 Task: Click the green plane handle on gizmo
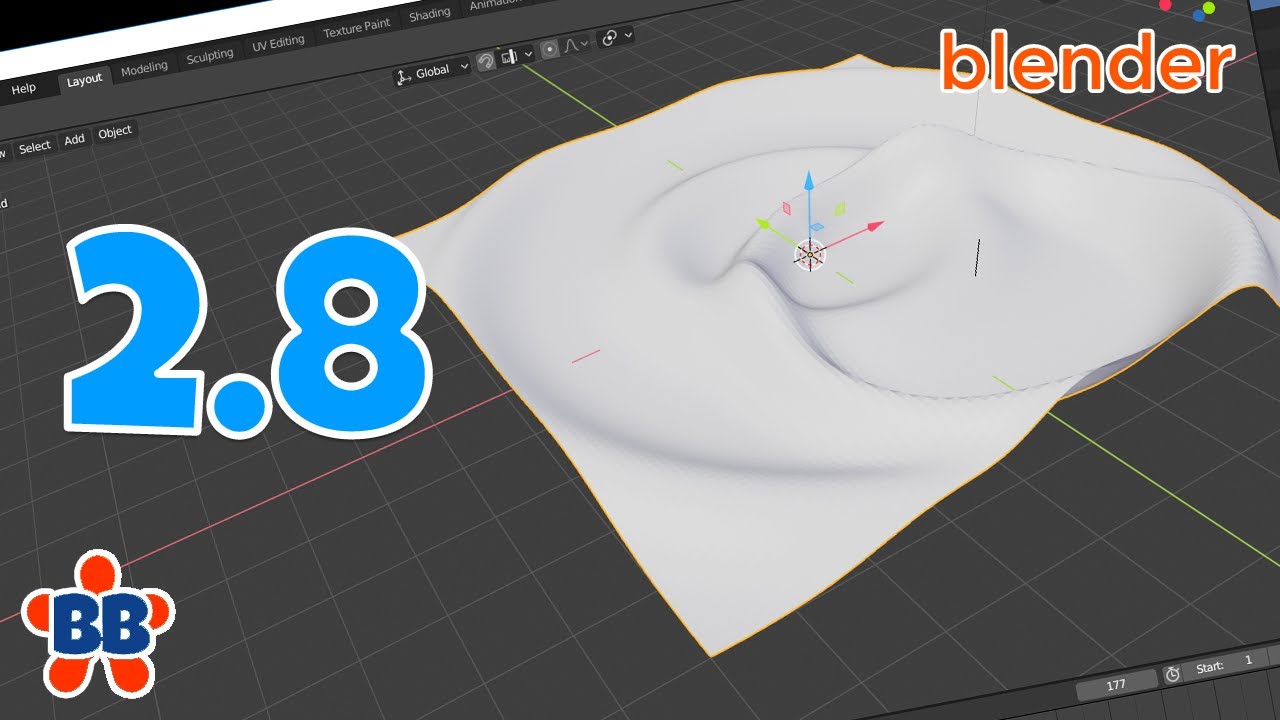(840, 208)
